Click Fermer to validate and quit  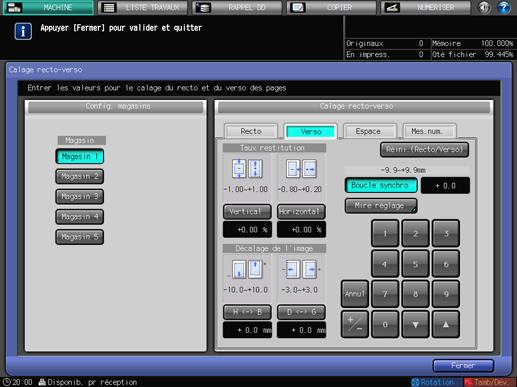point(463,366)
